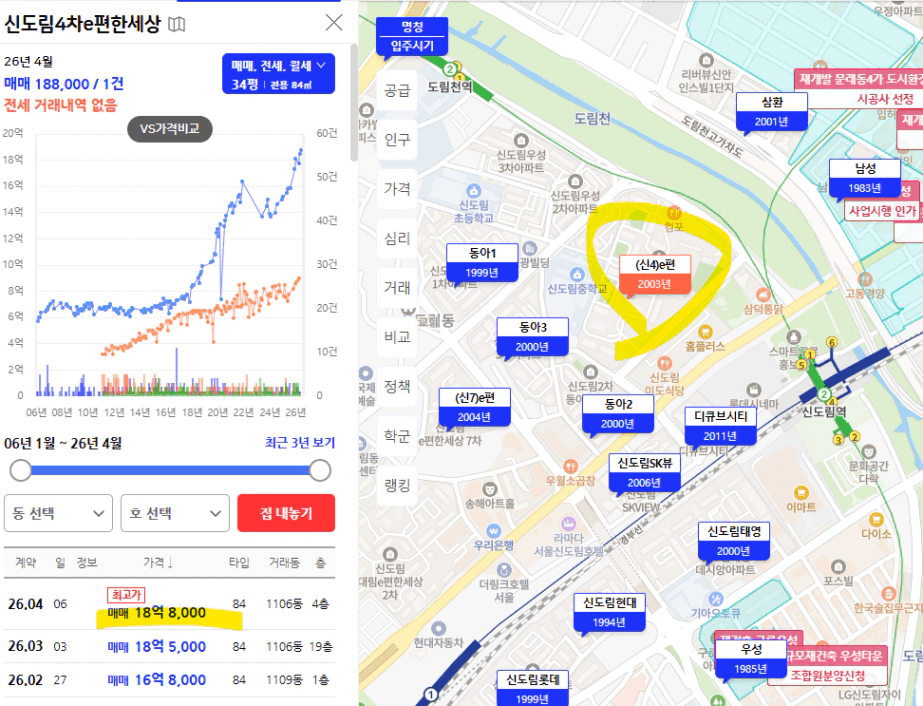The image size is (923, 706).
Task: Click the 시공사 선정 redevelopment label
Action: click(x=884, y=99)
